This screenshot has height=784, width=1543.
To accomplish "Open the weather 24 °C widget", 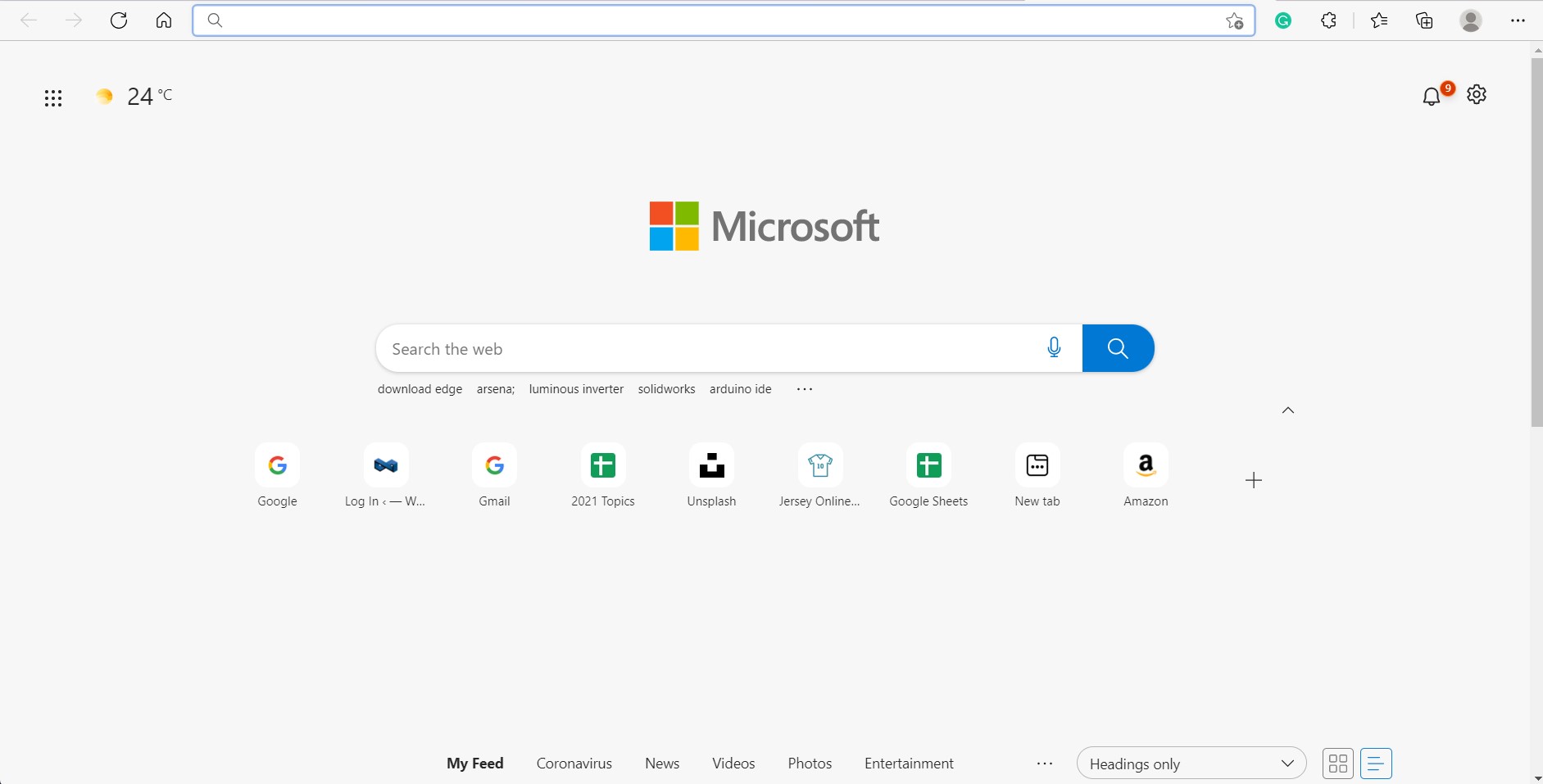I will click(x=134, y=97).
